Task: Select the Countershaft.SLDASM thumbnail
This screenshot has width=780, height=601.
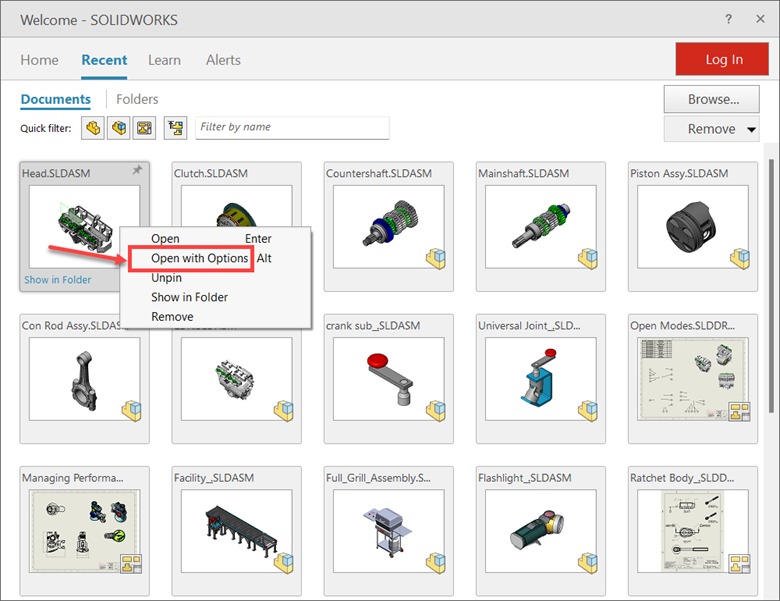Action: pos(390,227)
